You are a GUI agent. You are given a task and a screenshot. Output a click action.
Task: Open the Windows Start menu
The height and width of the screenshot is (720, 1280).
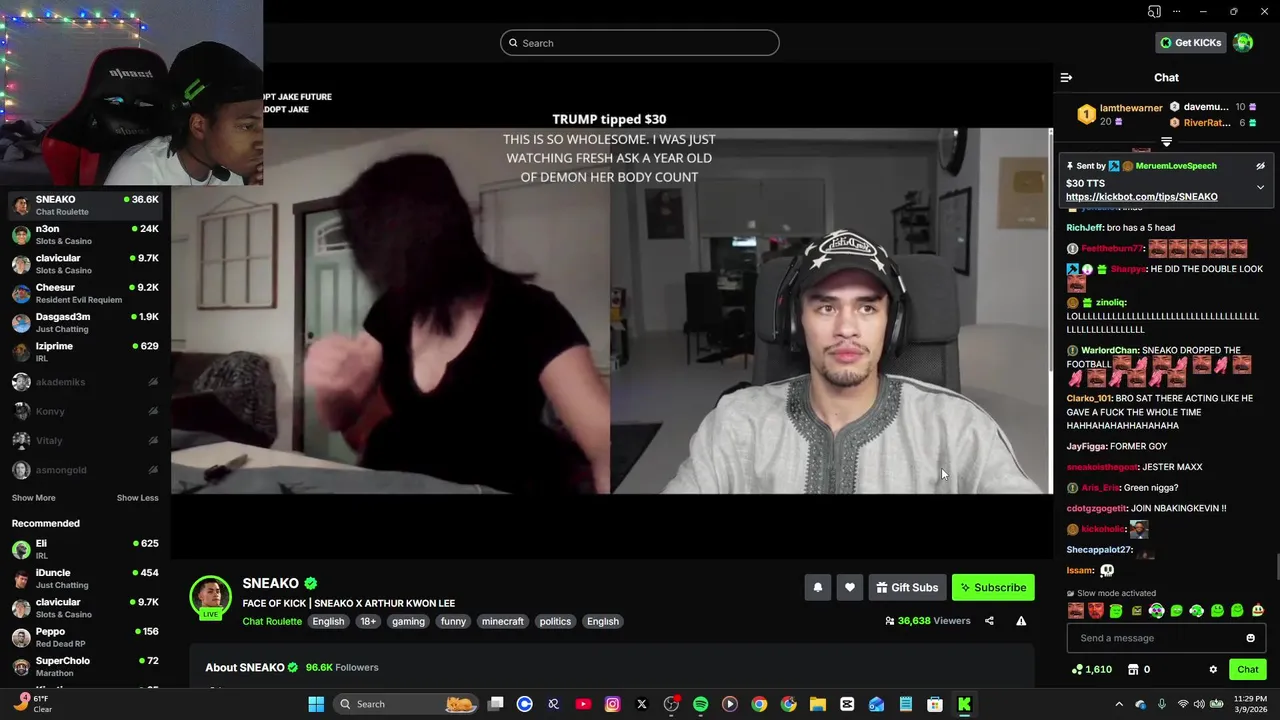pyautogui.click(x=316, y=704)
